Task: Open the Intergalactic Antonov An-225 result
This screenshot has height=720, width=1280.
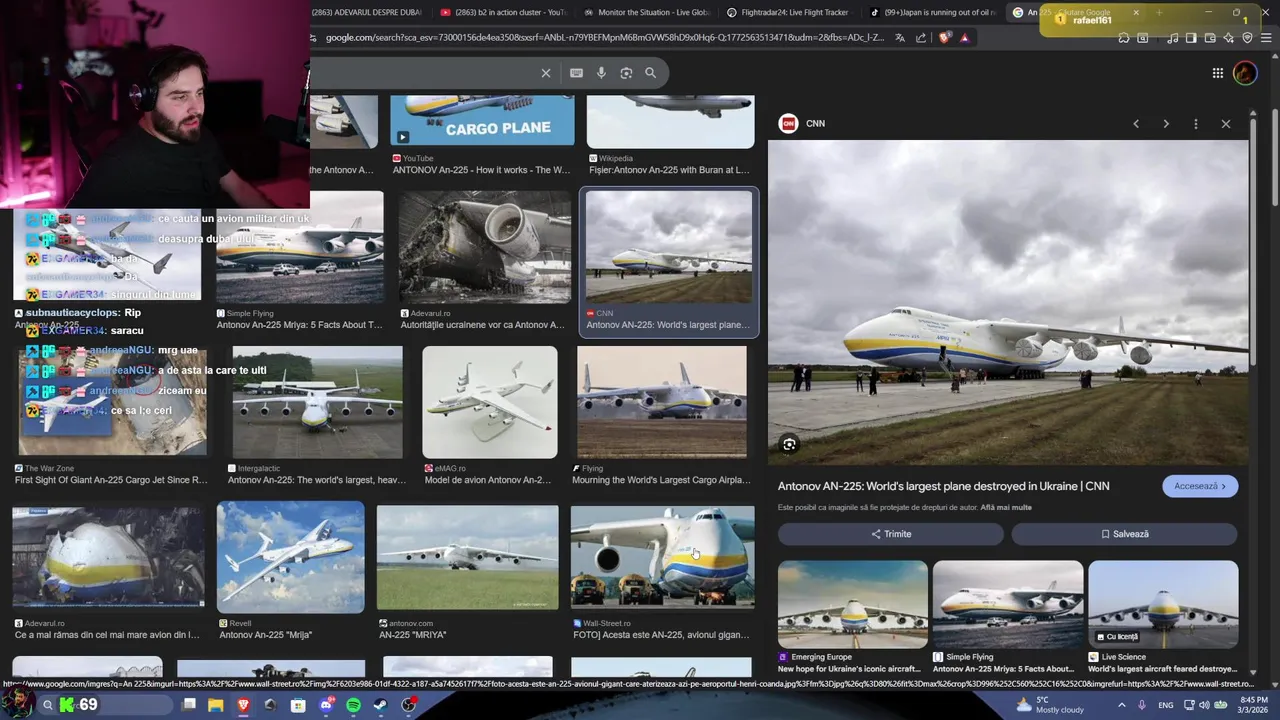Action: coord(317,416)
